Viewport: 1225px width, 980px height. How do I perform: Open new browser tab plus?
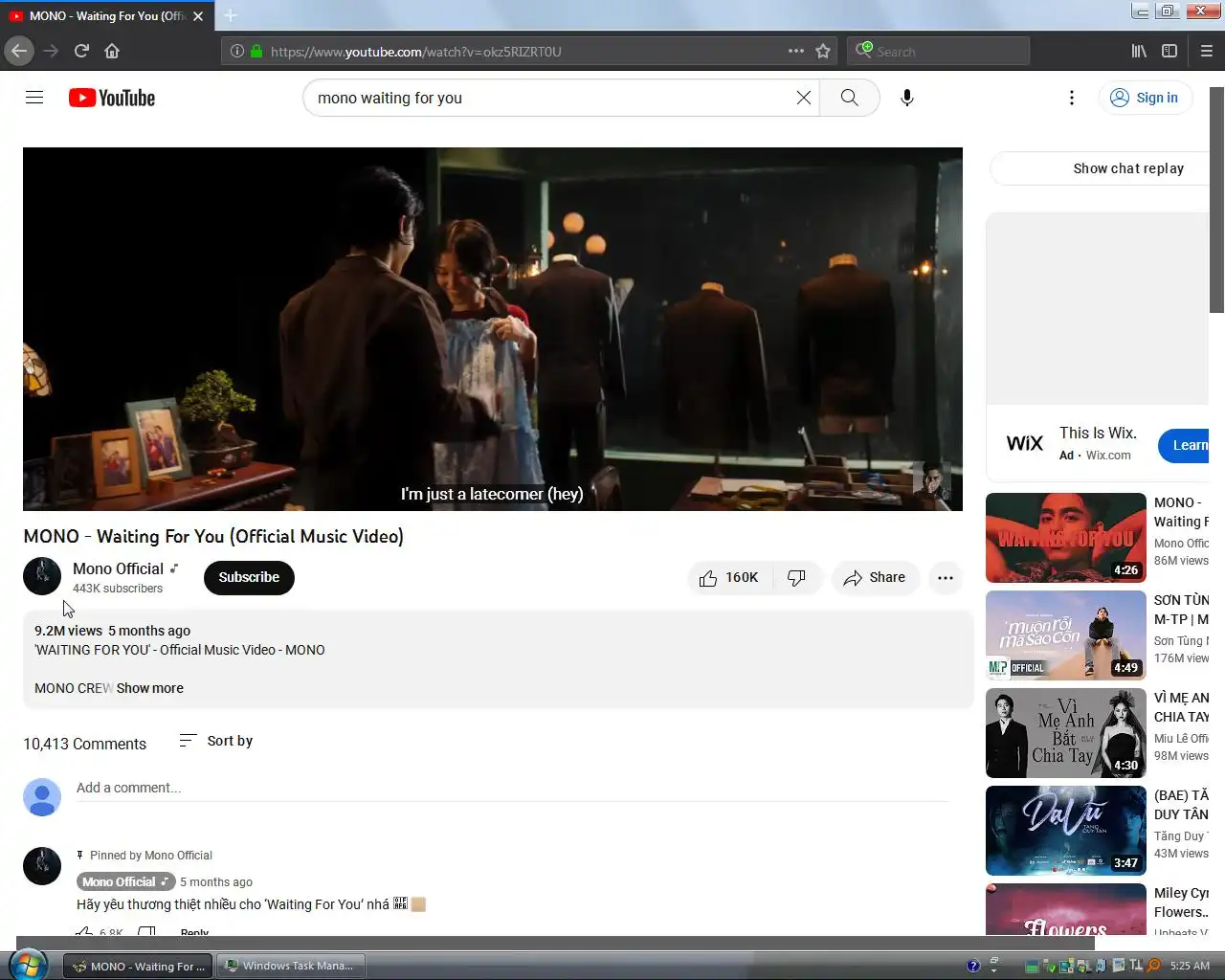coord(231,15)
